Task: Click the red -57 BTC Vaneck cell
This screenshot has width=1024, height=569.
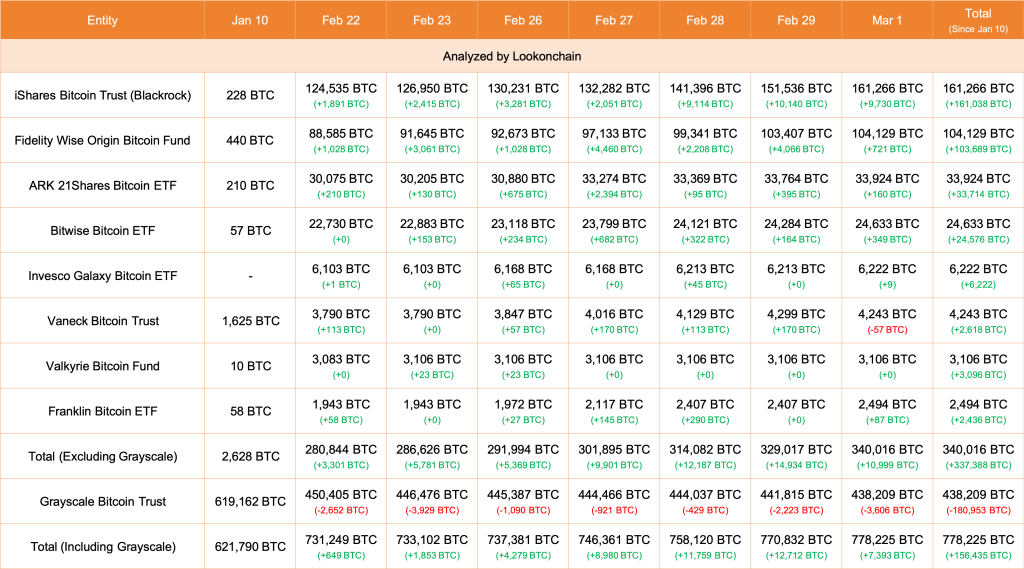Action: coord(887,330)
